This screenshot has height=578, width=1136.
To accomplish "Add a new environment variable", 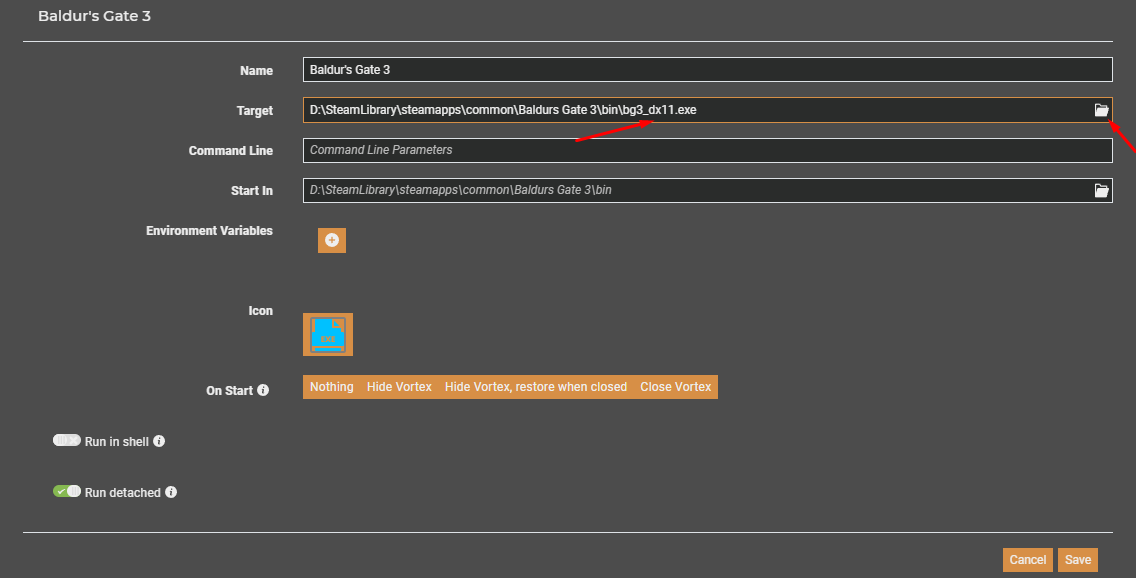I will (332, 240).
